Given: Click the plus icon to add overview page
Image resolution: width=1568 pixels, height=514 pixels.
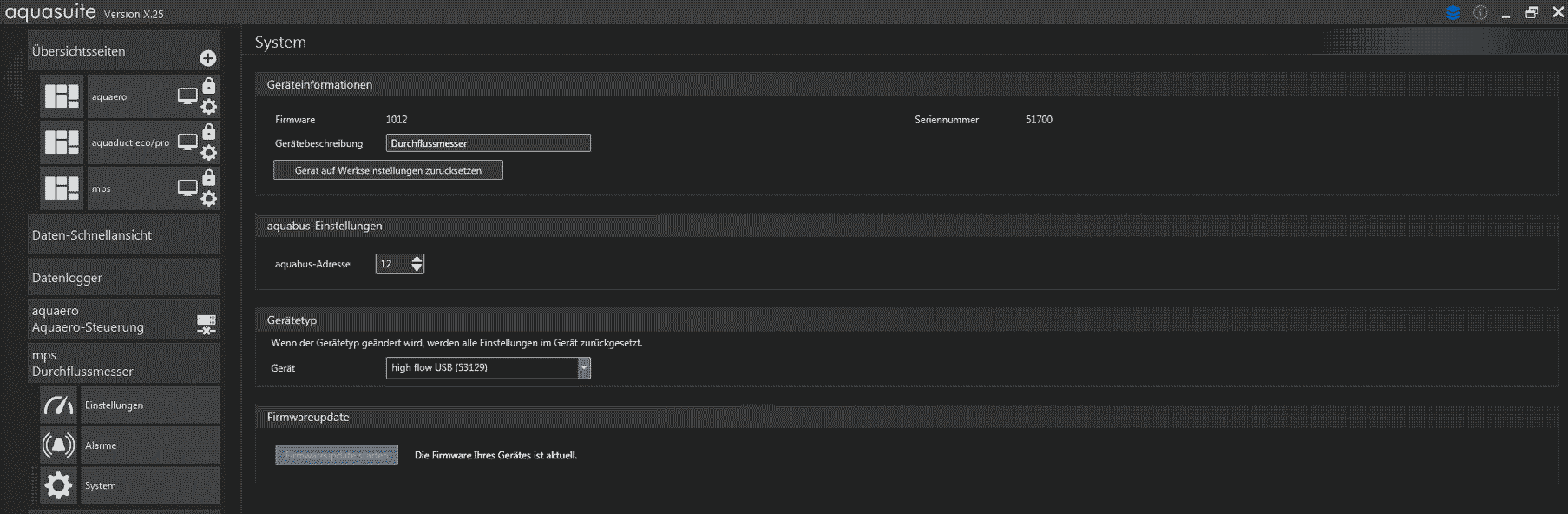Looking at the screenshot, I should click(x=207, y=58).
